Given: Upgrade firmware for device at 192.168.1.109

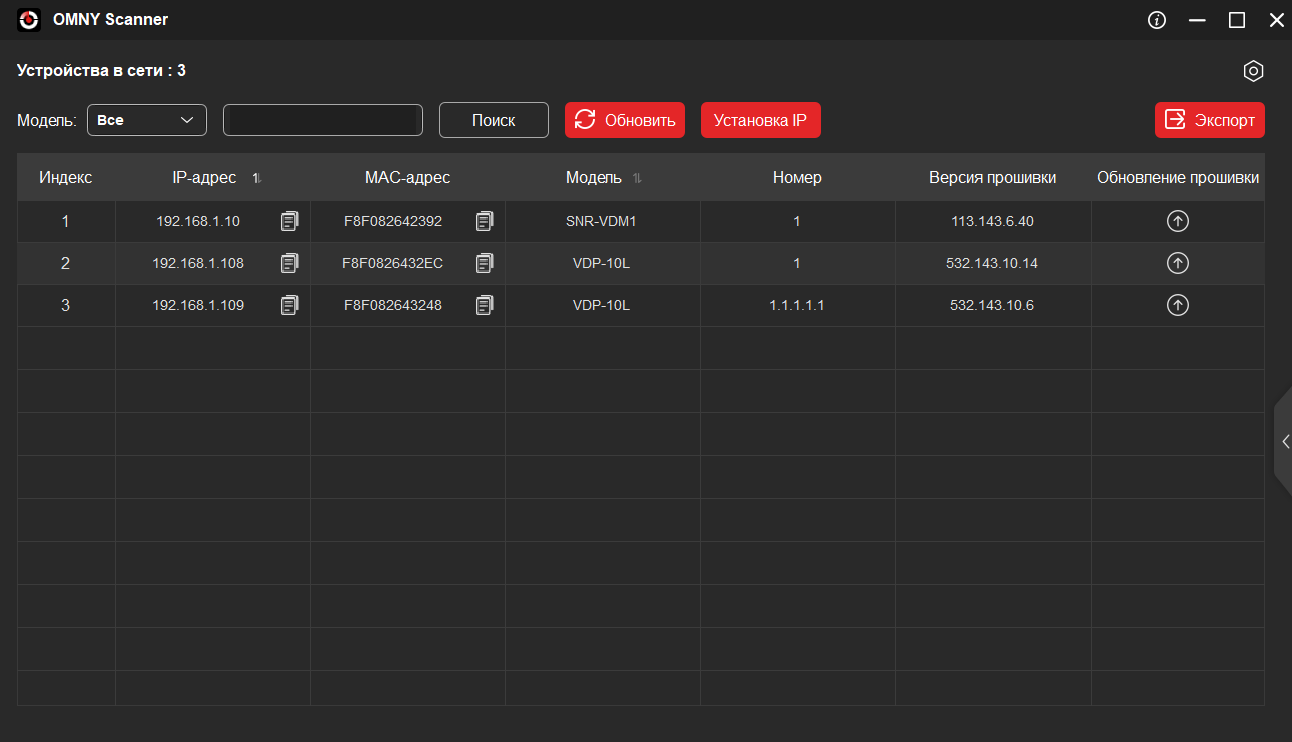Looking at the screenshot, I should pos(1178,305).
